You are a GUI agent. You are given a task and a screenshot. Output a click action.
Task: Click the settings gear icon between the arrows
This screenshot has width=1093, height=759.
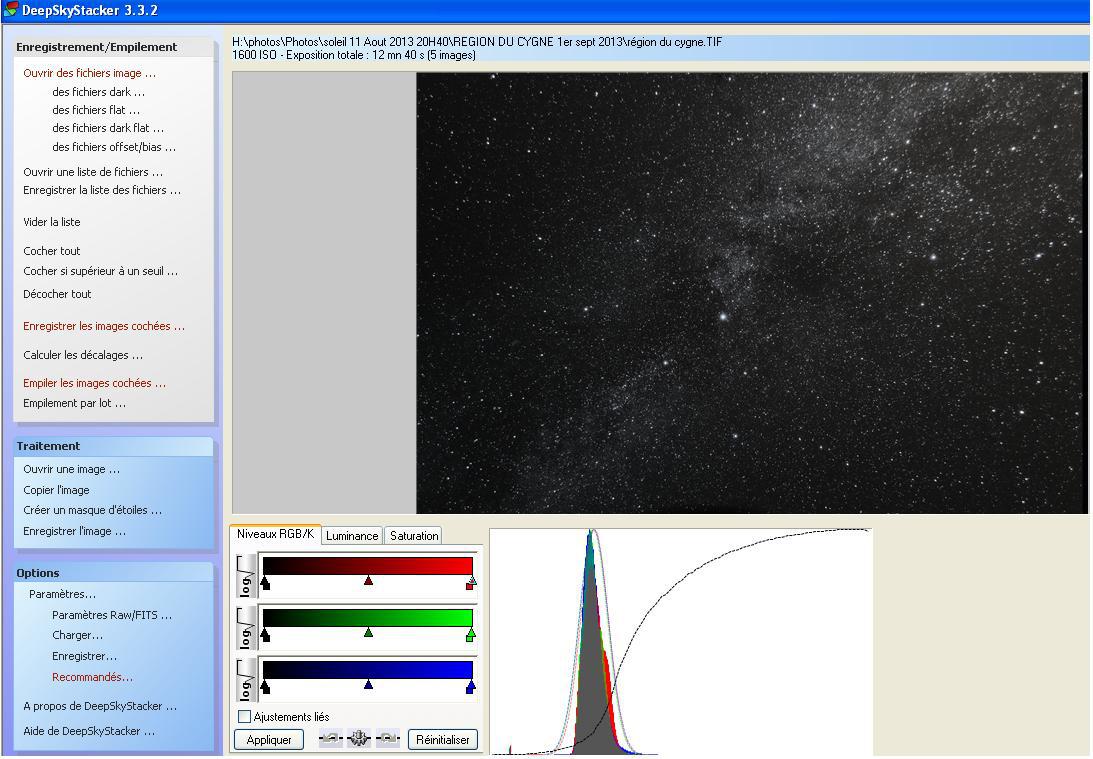[x=358, y=738]
